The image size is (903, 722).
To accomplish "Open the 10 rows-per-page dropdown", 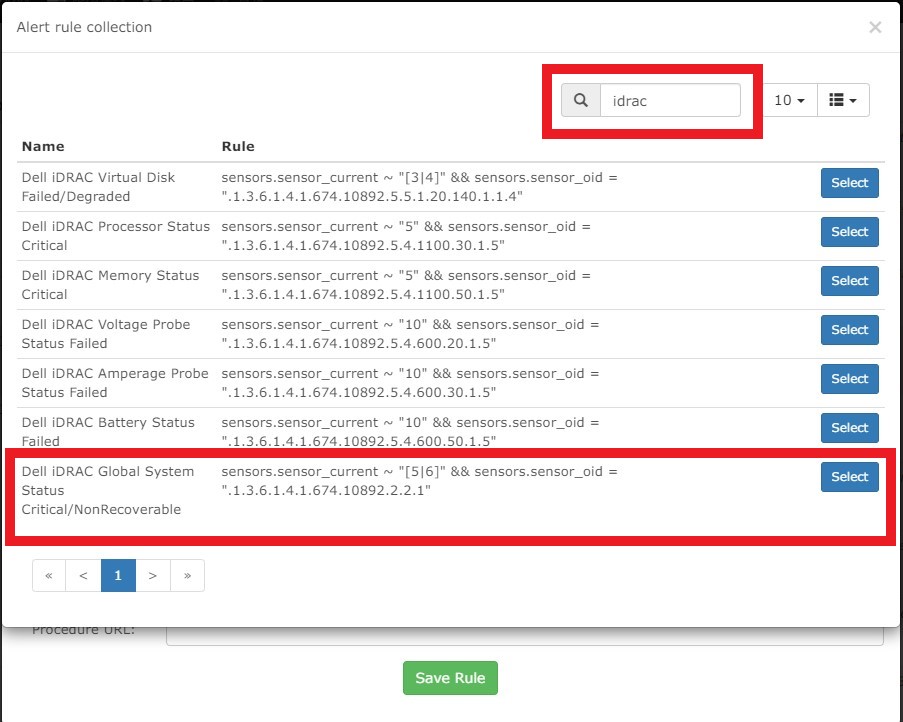I will tap(789, 100).
